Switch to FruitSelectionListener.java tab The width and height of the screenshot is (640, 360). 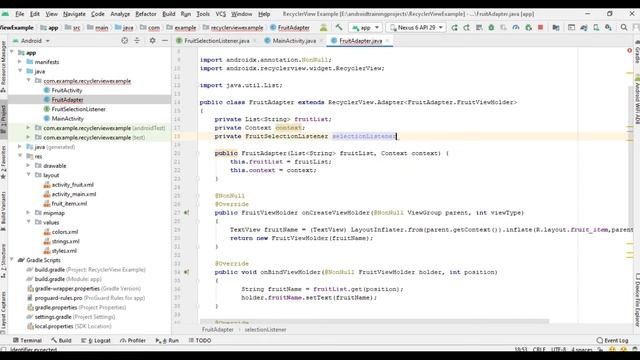(217, 40)
